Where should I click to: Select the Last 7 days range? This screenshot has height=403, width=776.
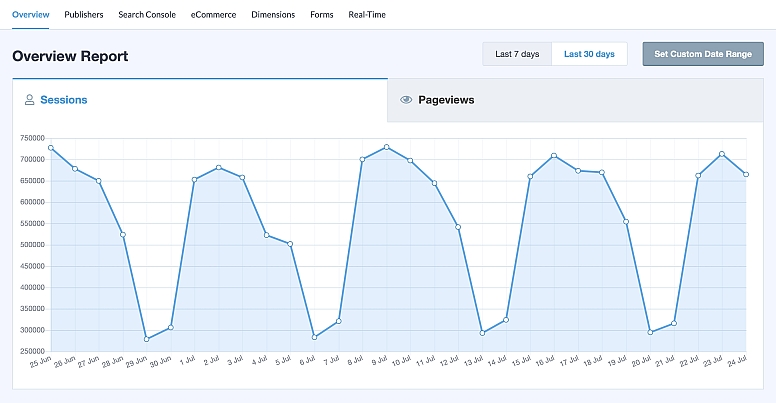(x=517, y=54)
